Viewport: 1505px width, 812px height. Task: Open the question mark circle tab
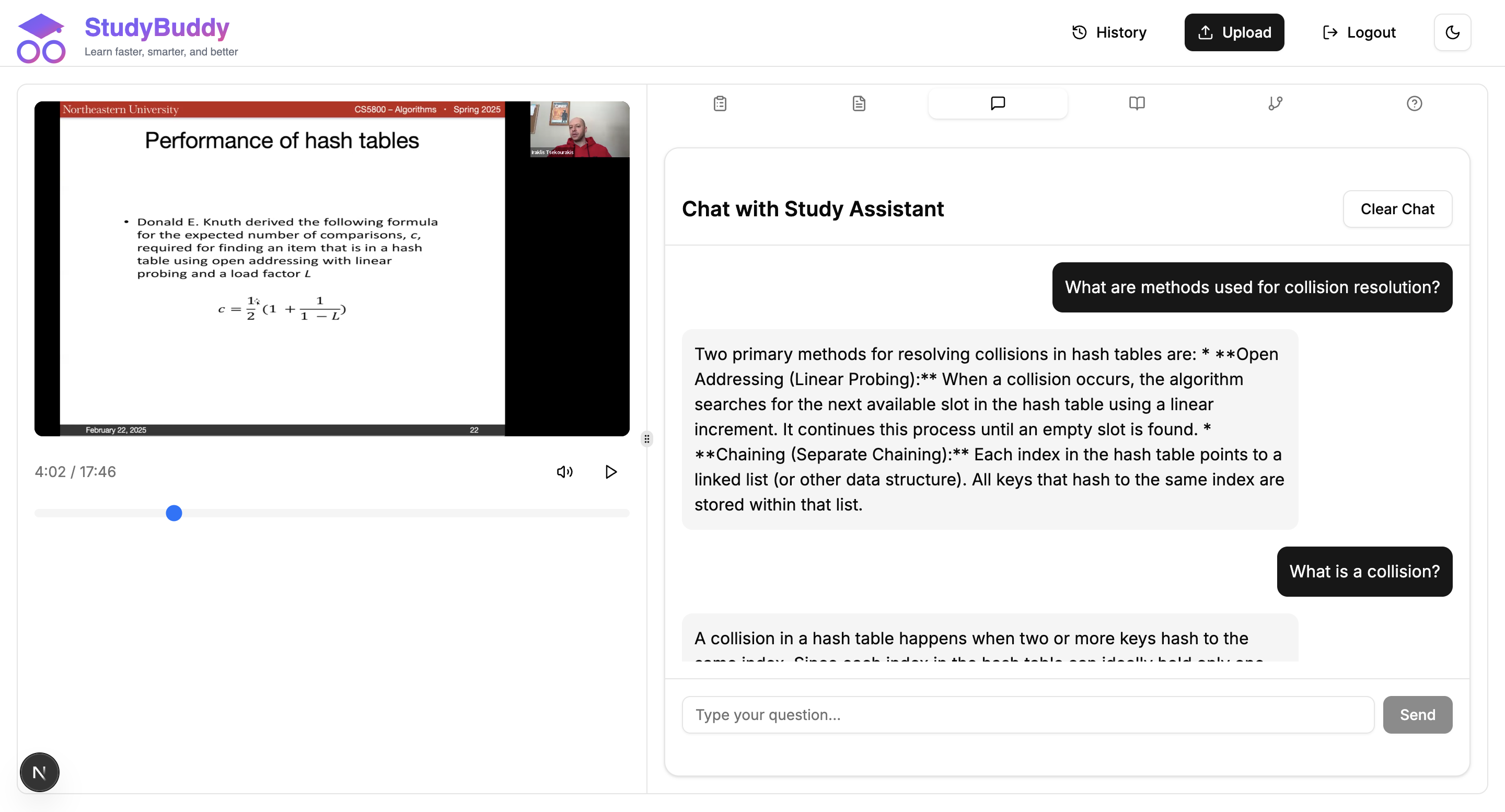(1414, 103)
